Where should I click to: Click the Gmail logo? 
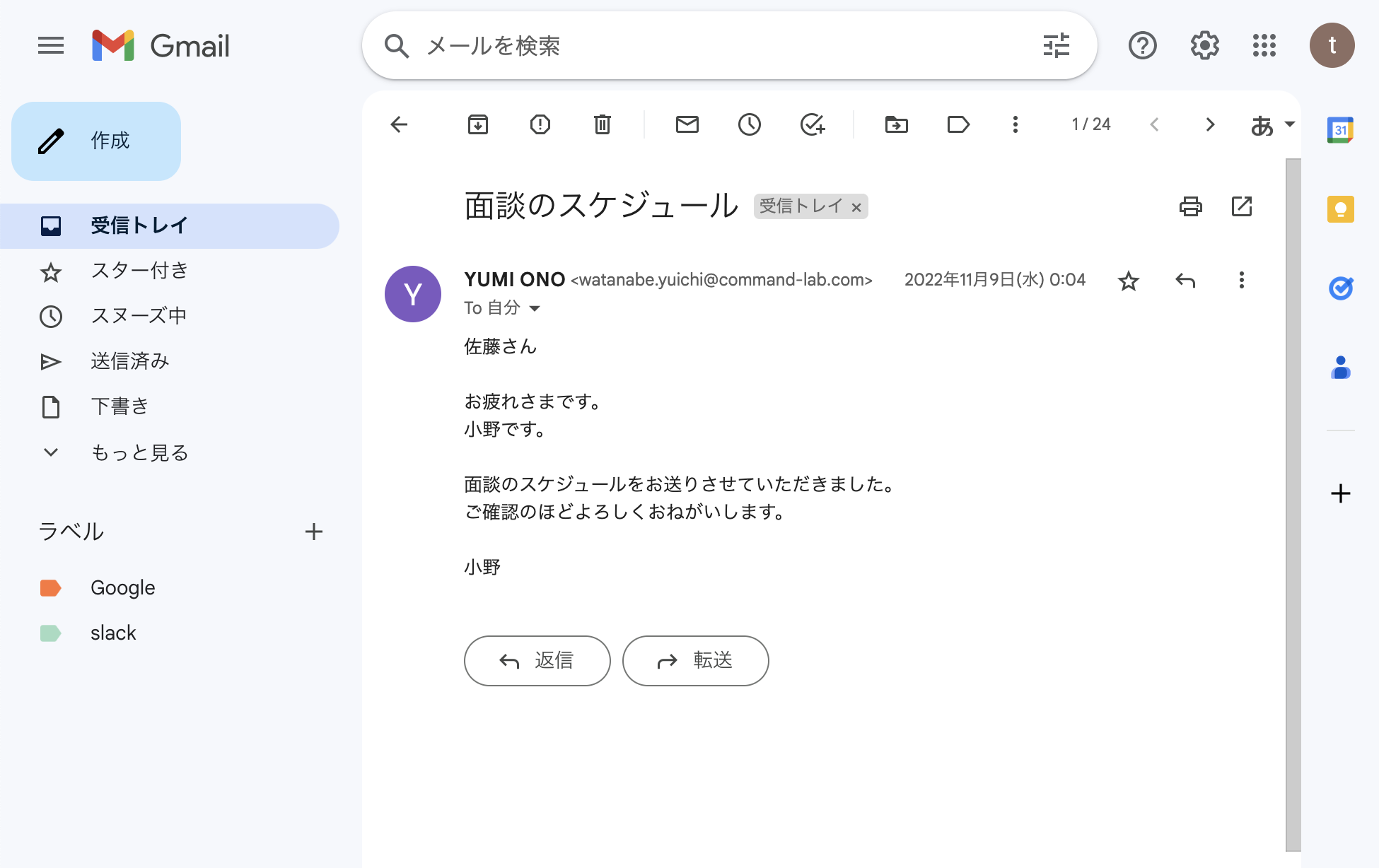[161, 46]
